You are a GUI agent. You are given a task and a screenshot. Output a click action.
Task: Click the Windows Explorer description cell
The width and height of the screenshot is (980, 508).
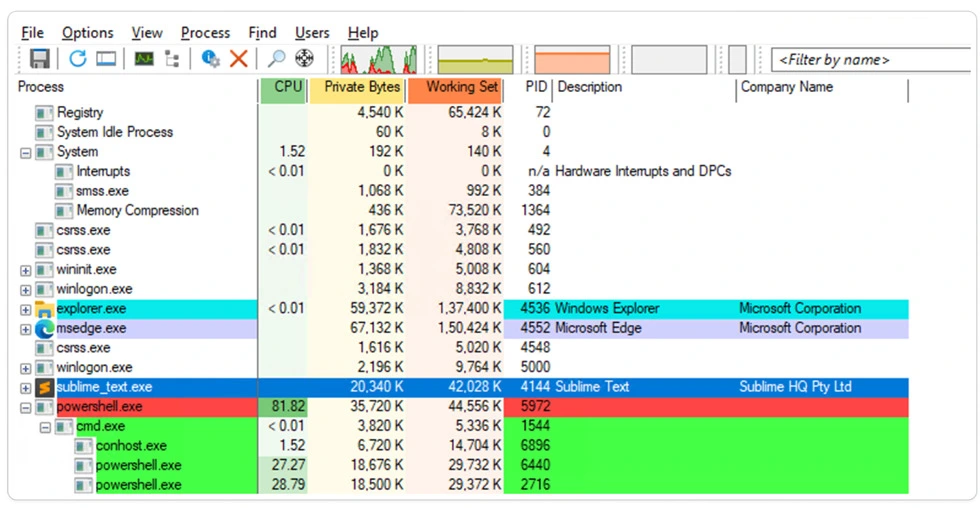(607, 309)
